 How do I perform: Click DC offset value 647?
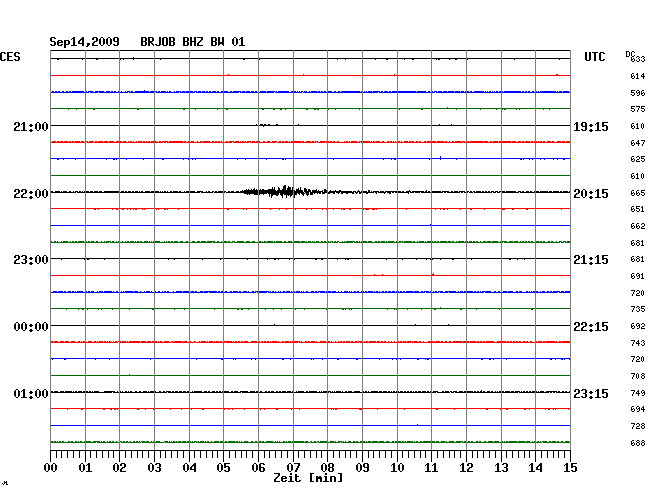click(638, 143)
